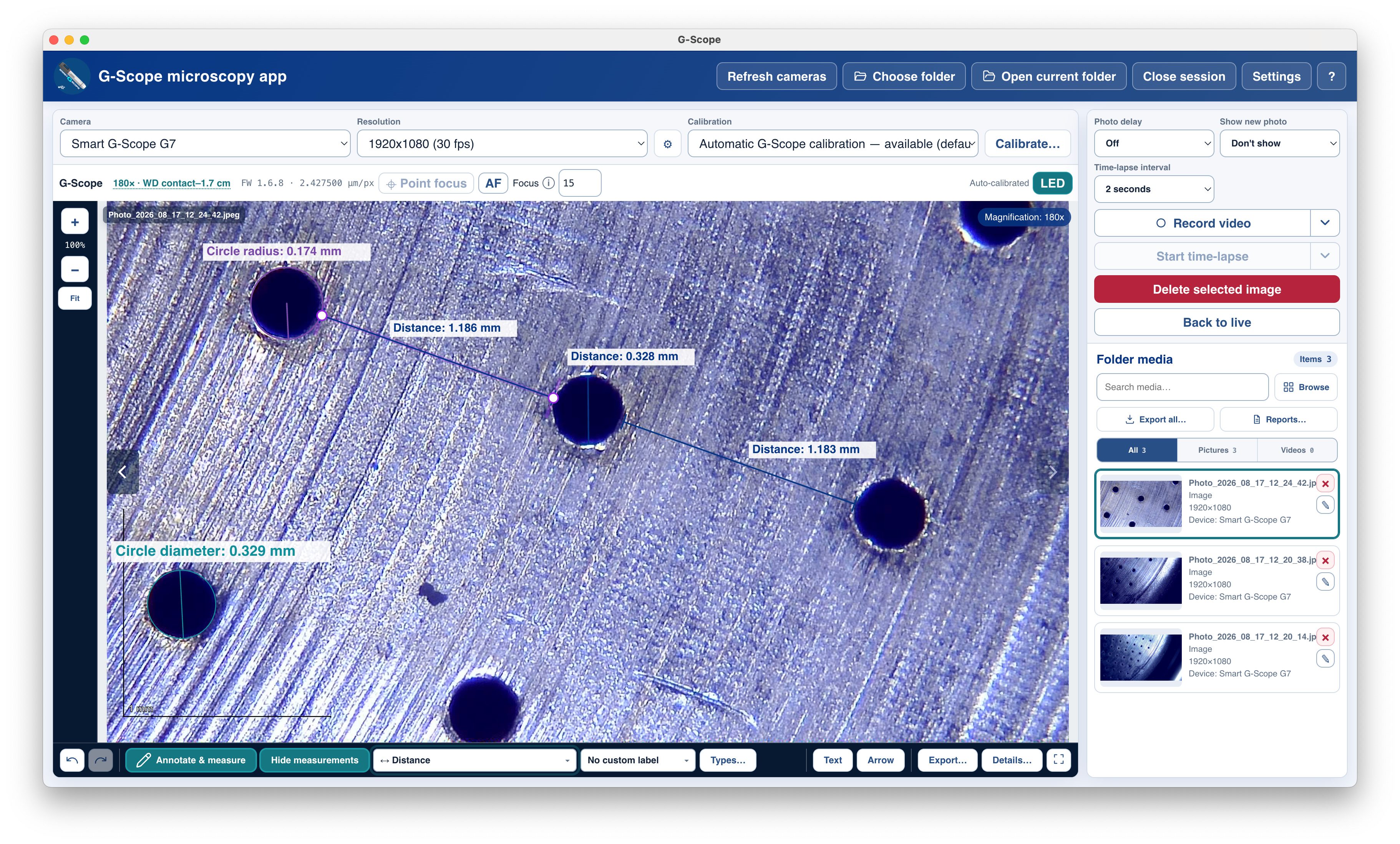
Task: Delete Photo_2026_08_17_12_20_14 with red X
Action: [x=1325, y=637]
